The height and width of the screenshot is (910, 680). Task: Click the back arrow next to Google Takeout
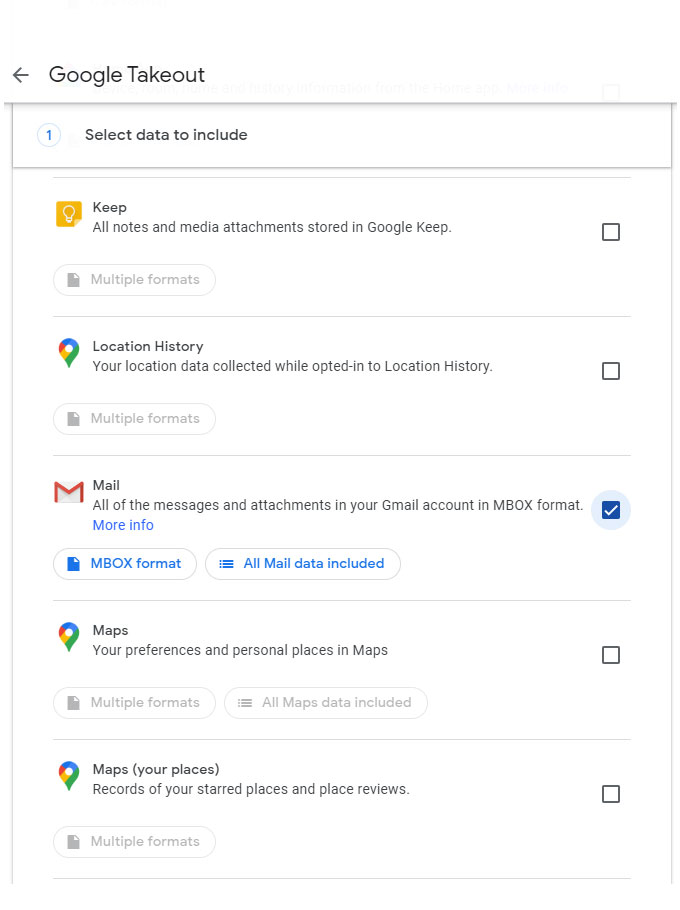(x=20, y=75)
